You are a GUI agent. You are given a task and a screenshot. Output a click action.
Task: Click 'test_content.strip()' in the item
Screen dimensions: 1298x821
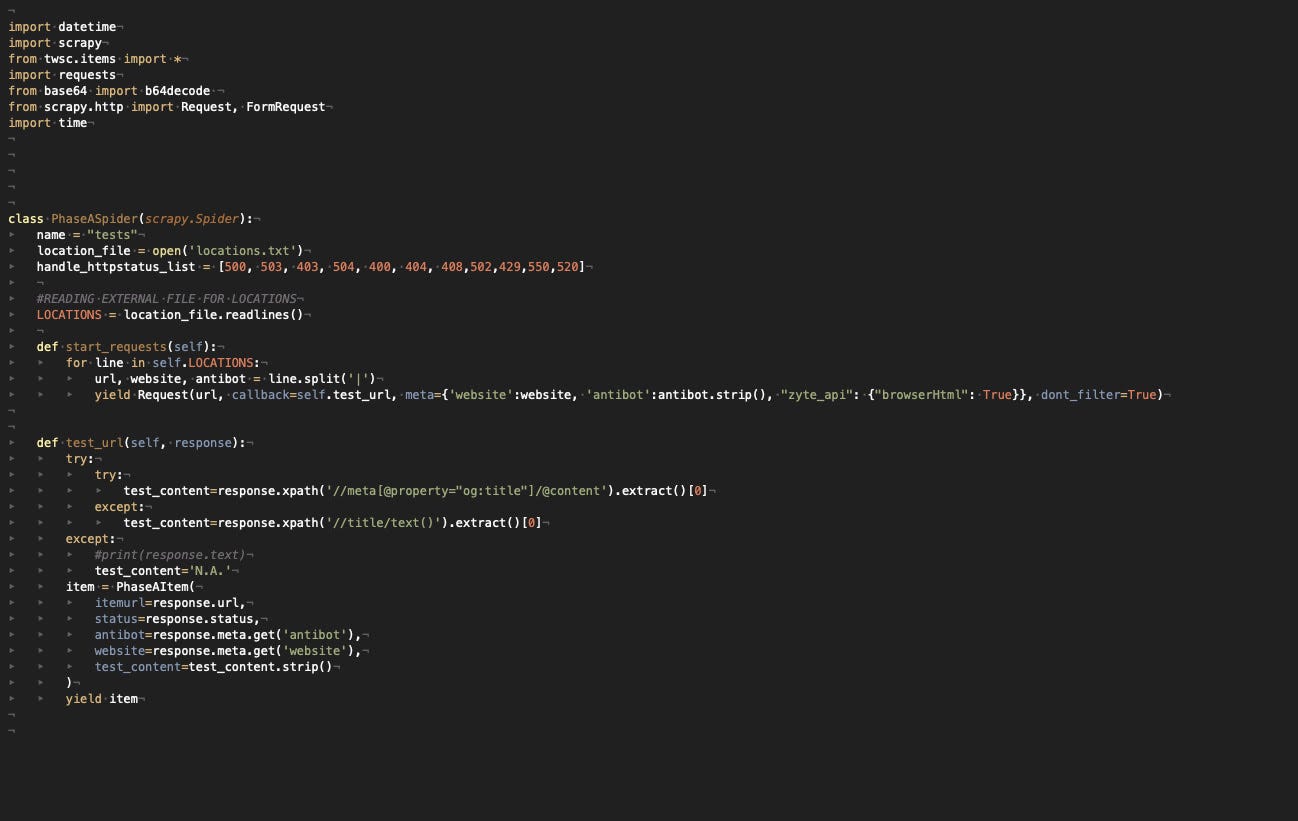pyautogui.click(x=261, y=667)
